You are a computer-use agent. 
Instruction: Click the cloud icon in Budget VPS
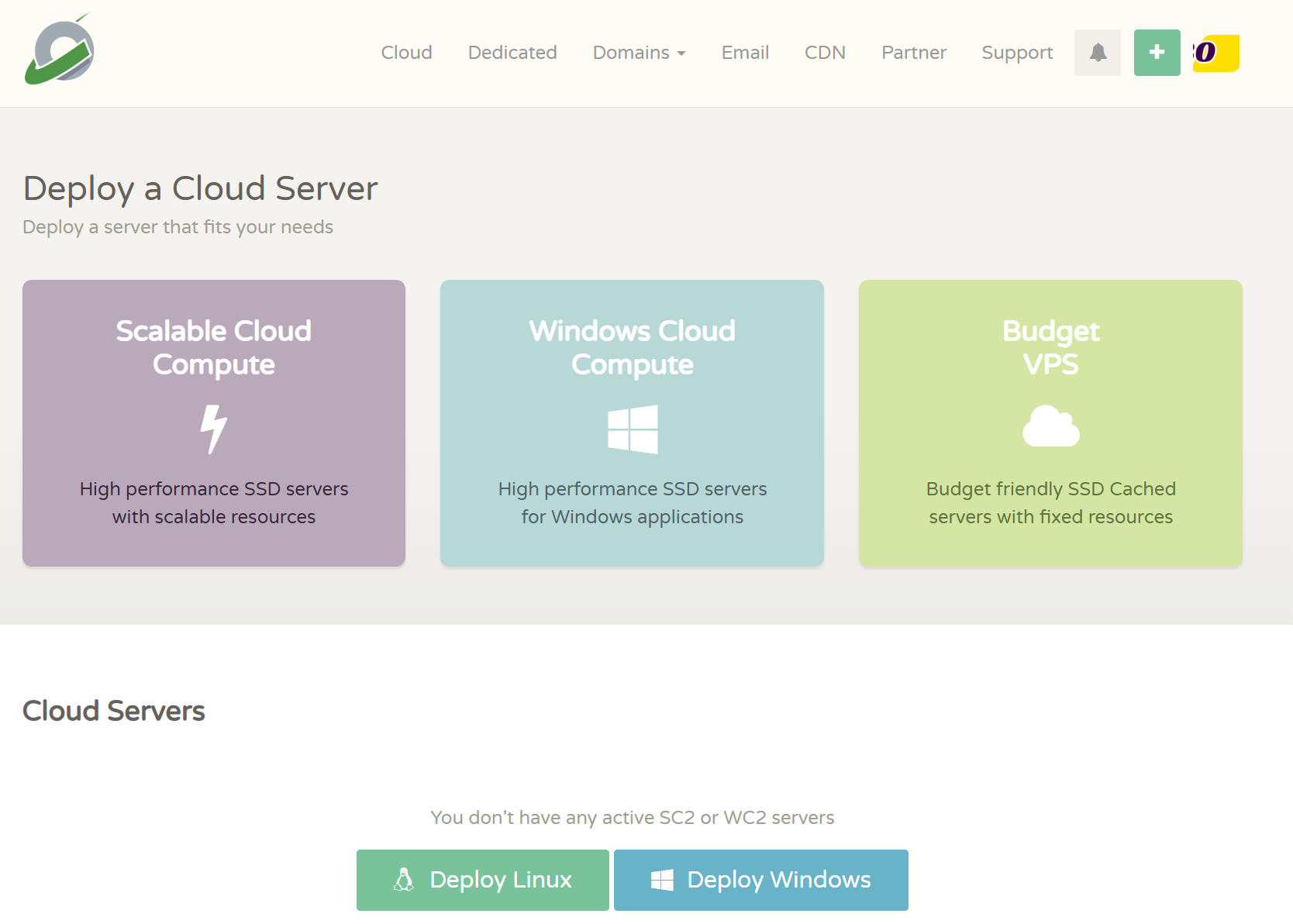(1050, 426)
